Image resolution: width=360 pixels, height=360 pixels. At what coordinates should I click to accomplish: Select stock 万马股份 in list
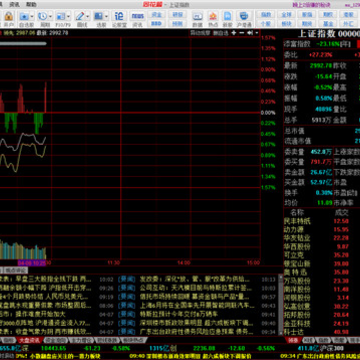tap(297, 281)
